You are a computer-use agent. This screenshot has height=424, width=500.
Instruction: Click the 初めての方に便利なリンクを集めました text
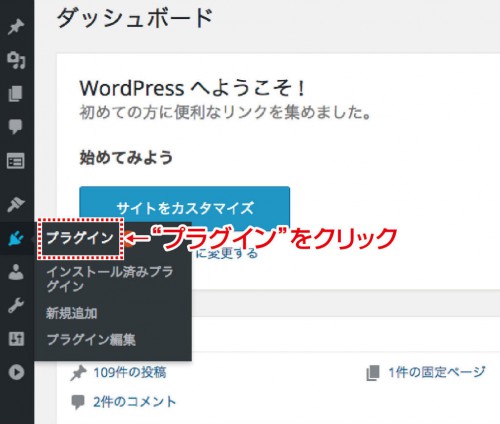[x=225, y=113]
